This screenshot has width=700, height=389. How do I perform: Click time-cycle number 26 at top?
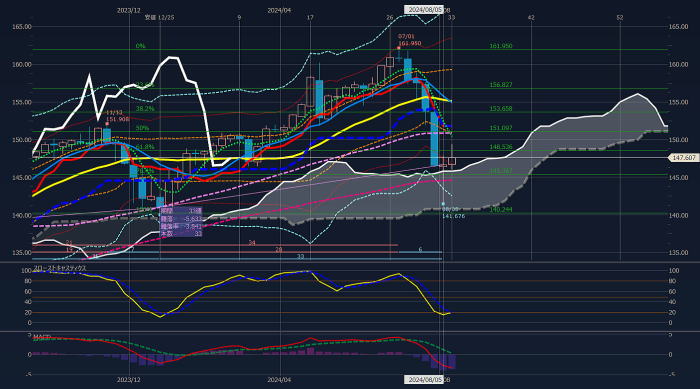[390, 17]
